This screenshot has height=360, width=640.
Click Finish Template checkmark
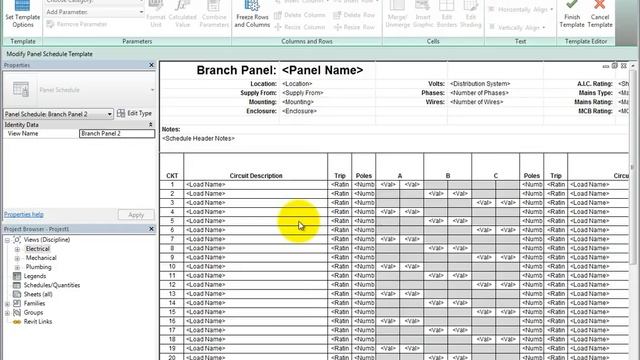click(x=571, y=14)
